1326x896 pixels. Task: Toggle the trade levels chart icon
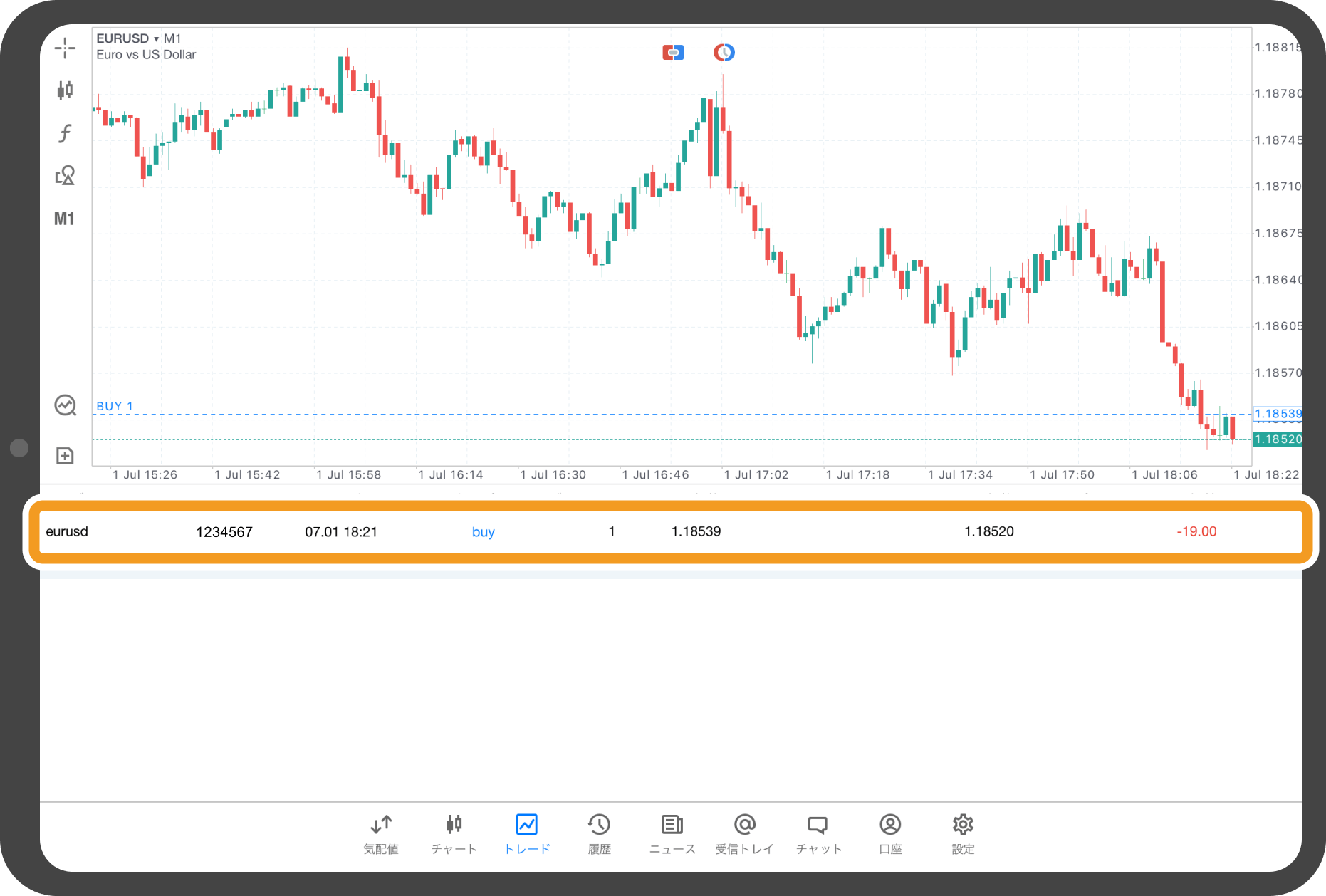pyautogui.click(x=65, y=405)
